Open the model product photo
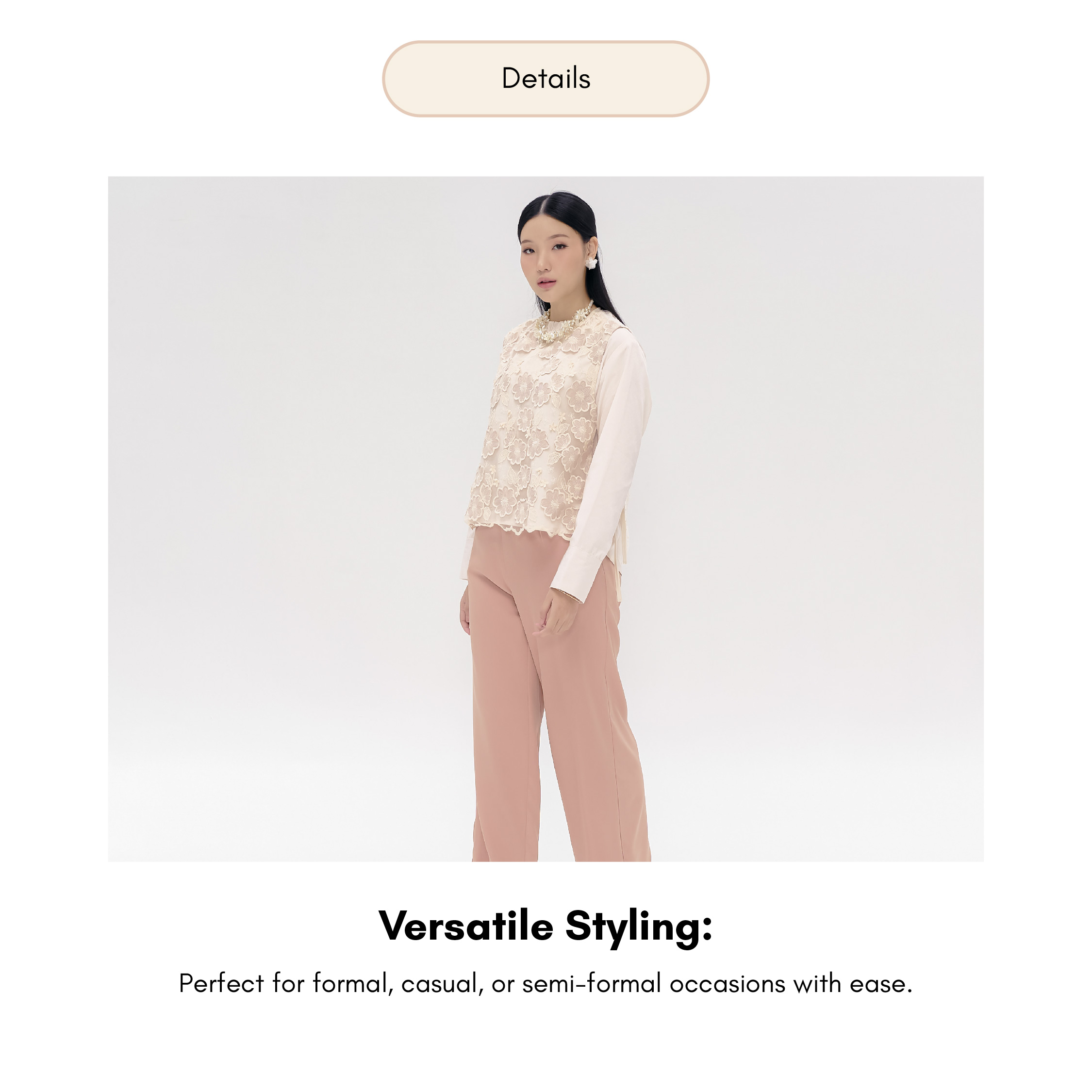Image resolution: width=1092 pixels, height=1092 pixels. click(546, 518)
